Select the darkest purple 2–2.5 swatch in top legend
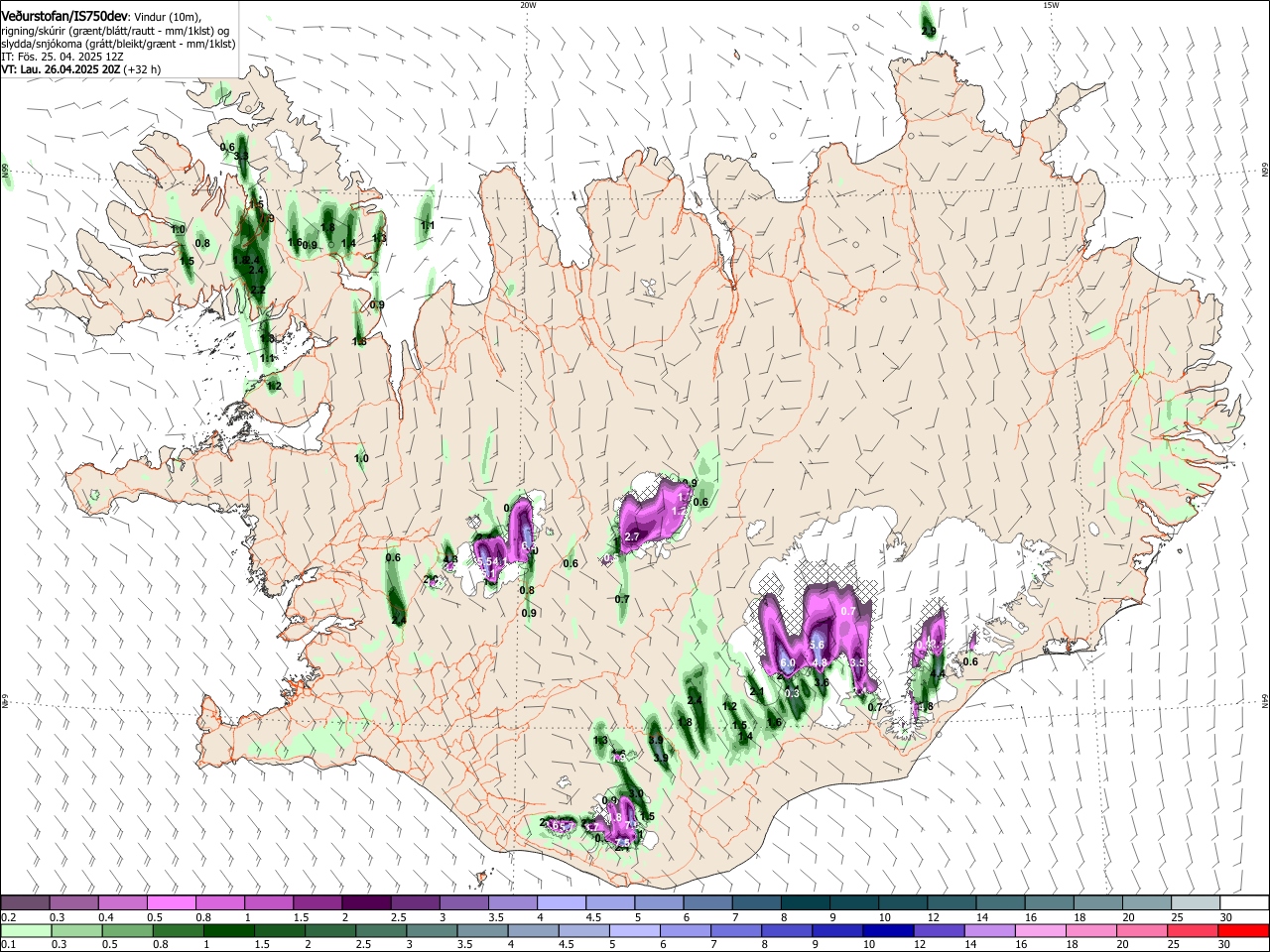 coord(366,903)
